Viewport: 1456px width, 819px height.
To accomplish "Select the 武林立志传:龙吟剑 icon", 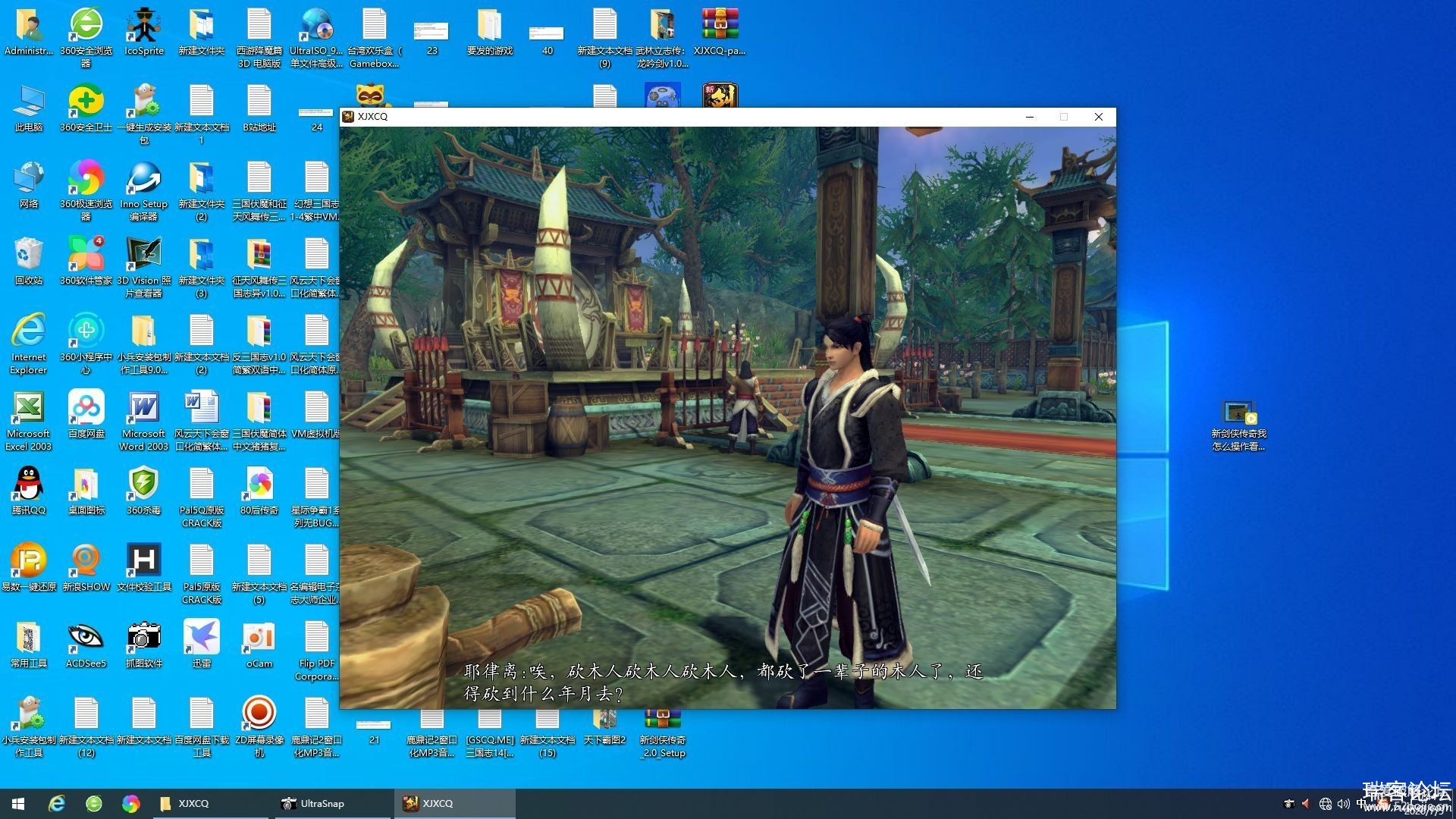I will click(x=662, y=36).
